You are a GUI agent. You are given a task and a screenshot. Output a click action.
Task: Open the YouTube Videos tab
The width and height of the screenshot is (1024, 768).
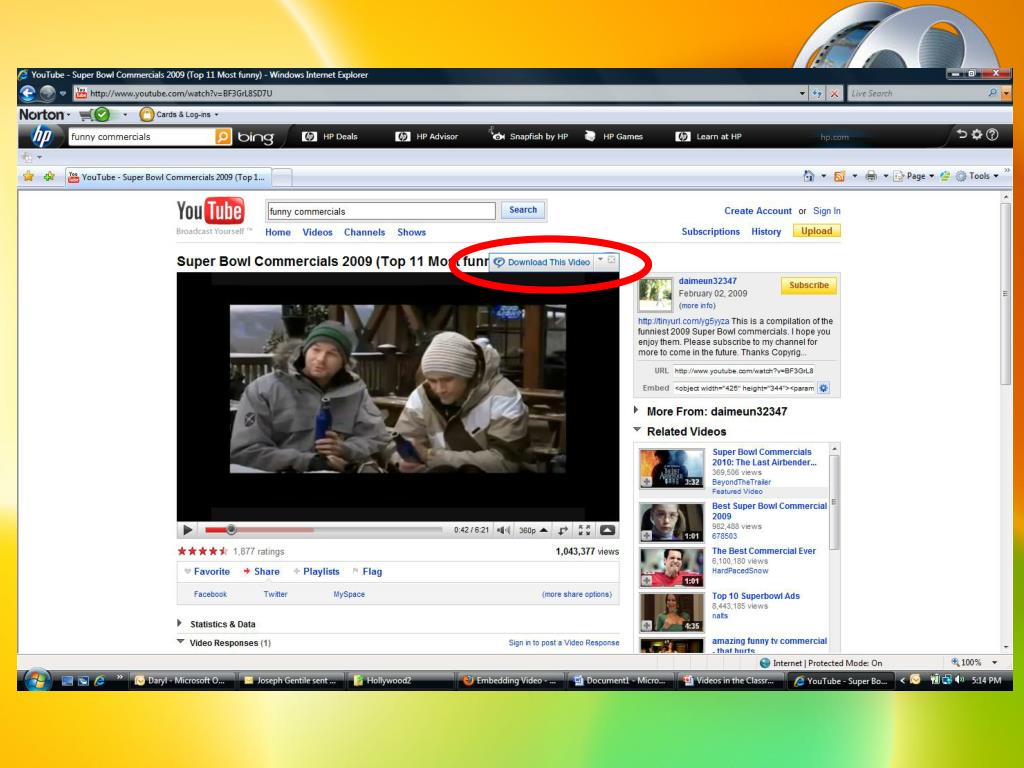pos(317,232)
